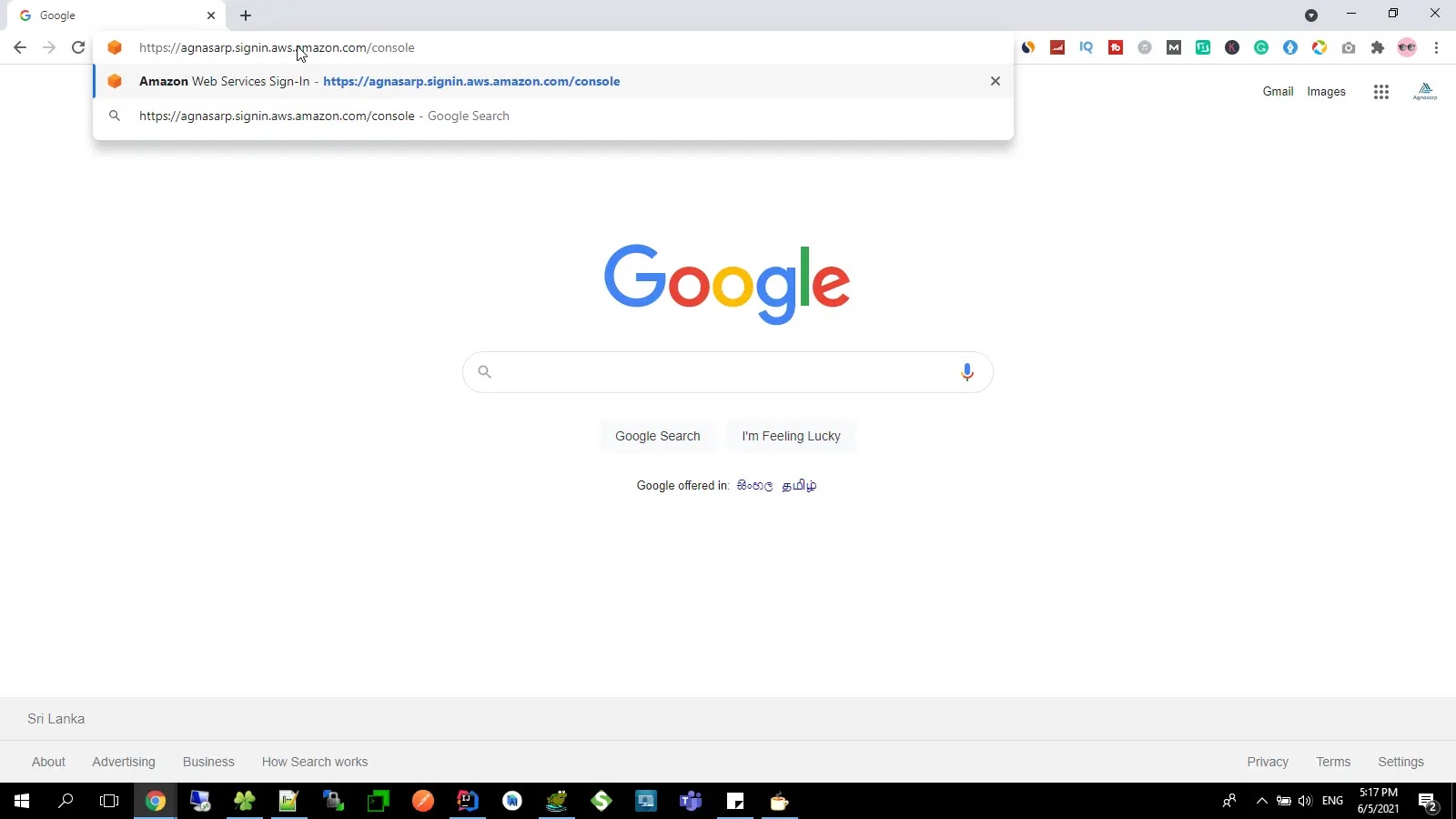Click the address bar URL text
The image size is (1456, 819).
[277, 47]
